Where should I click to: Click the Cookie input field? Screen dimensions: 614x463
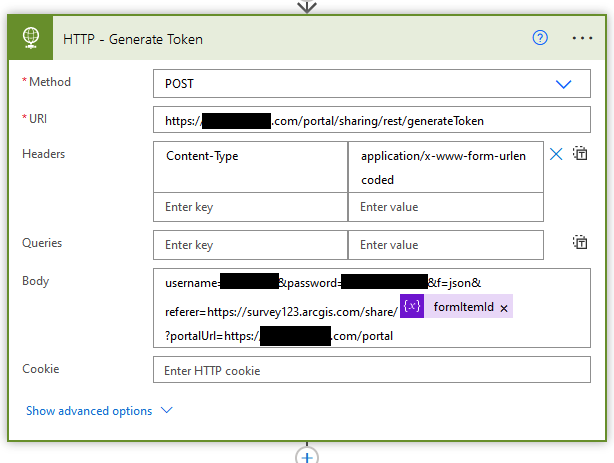click(x=371, y=371)
